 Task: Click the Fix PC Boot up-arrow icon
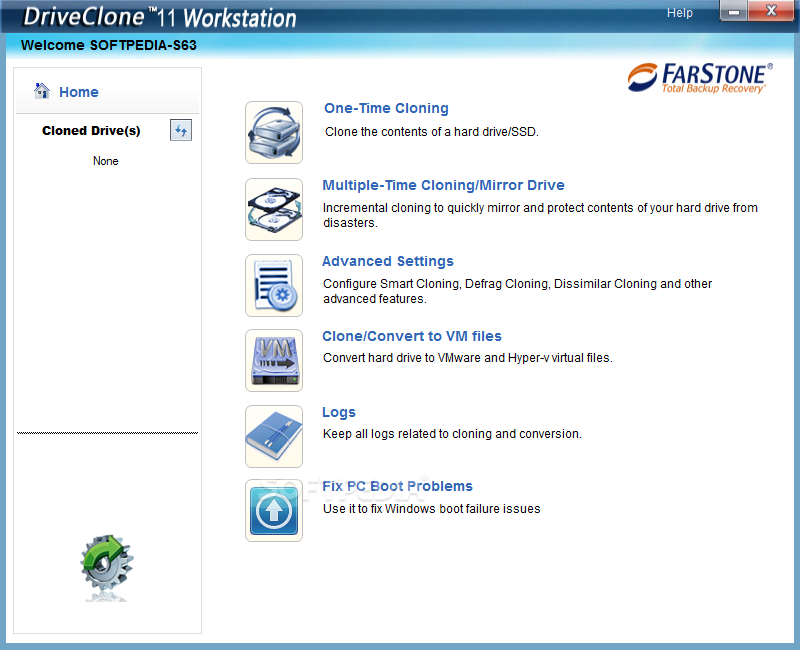tap(274, 510)
